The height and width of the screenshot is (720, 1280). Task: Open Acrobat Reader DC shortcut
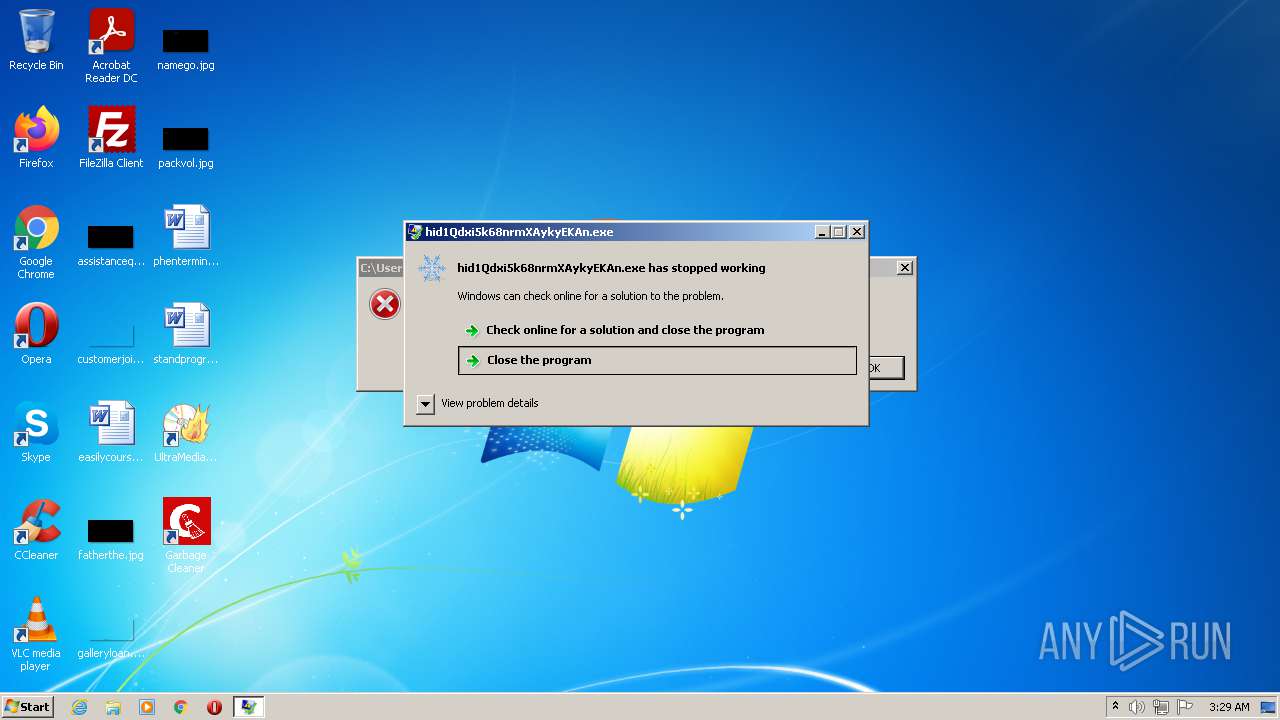[x=111, y=46]
